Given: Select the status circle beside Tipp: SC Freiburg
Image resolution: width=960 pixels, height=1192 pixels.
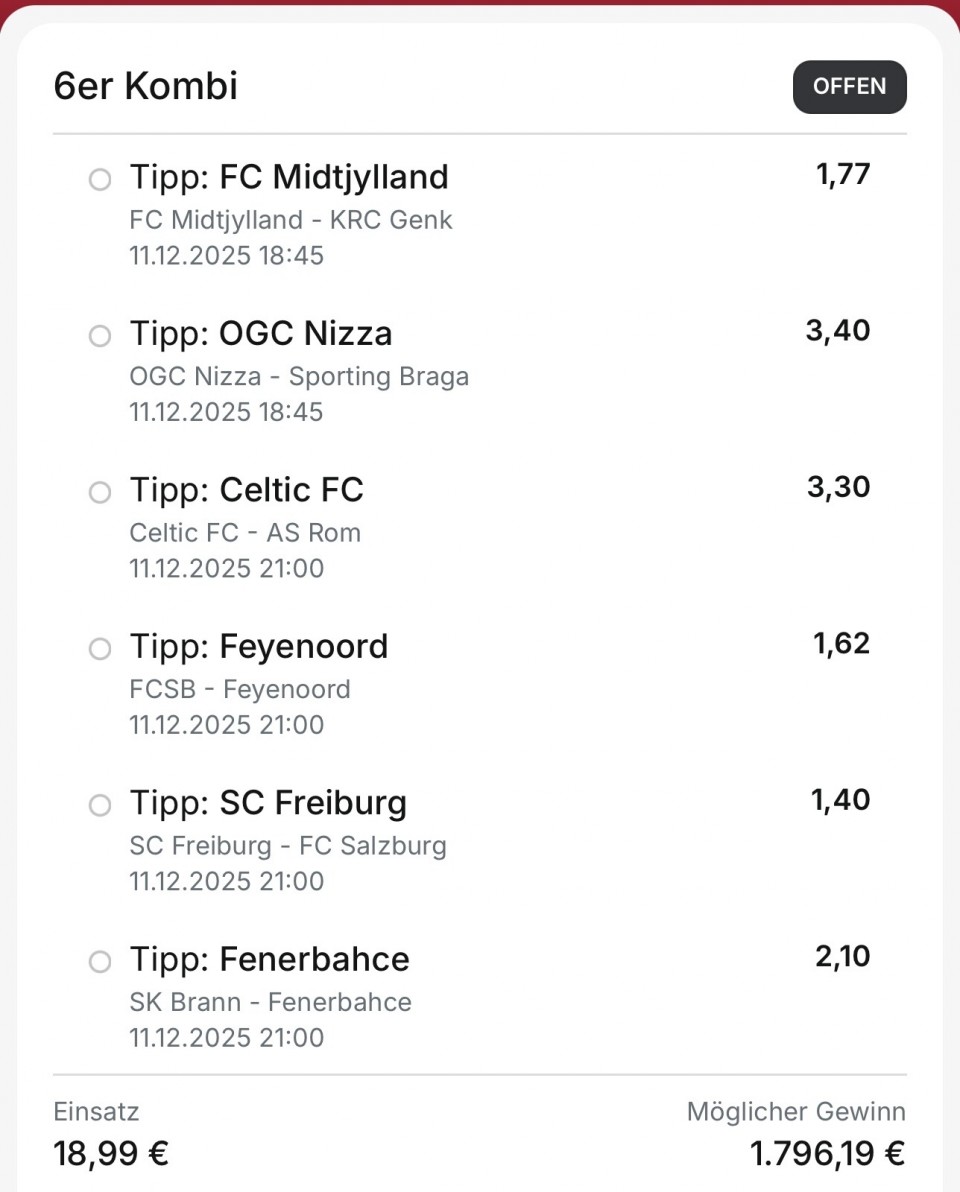Looking at the screenshot, I should (x=100, y=805).
